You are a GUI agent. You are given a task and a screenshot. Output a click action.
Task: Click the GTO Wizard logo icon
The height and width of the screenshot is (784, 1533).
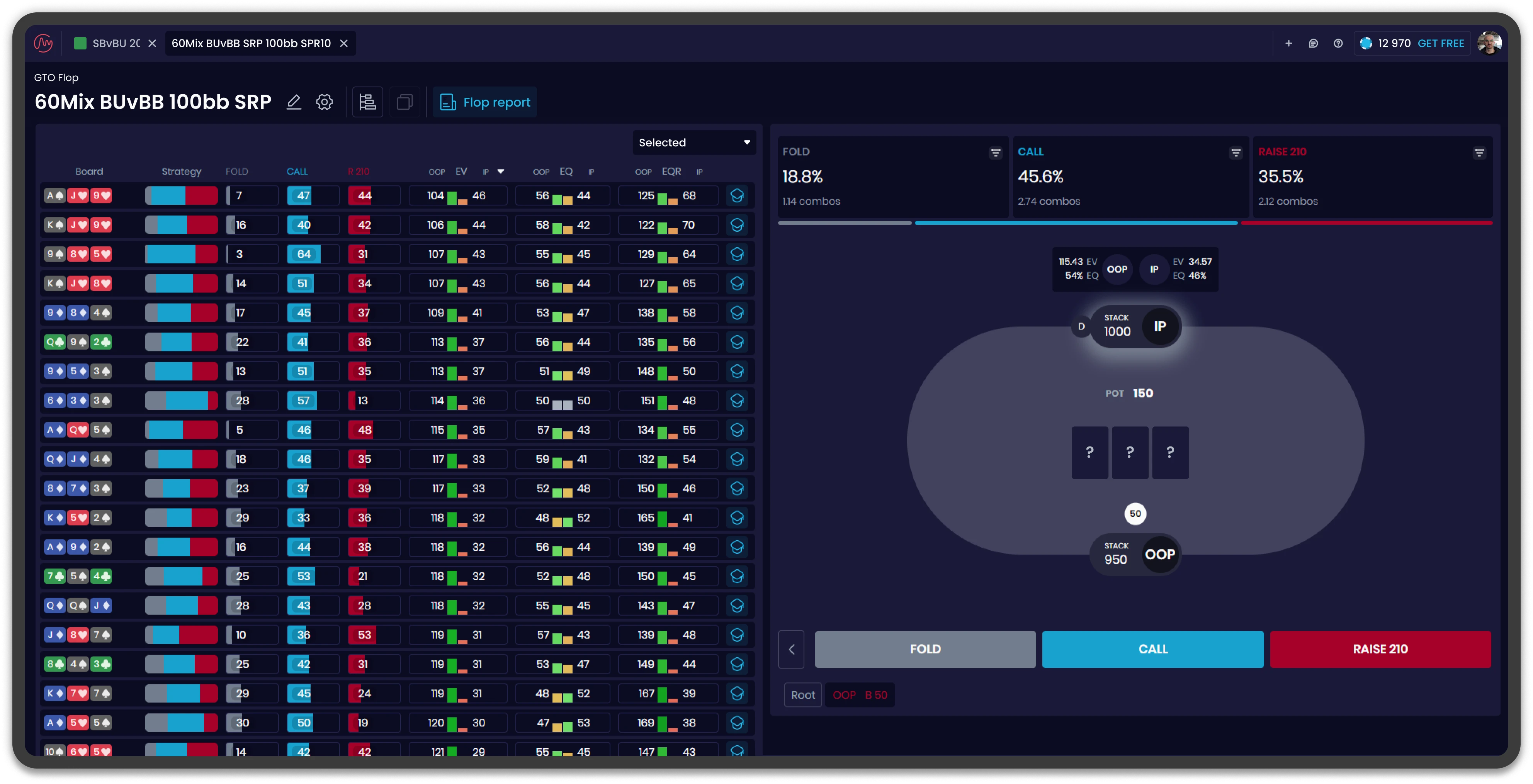[x=43, y=43]
